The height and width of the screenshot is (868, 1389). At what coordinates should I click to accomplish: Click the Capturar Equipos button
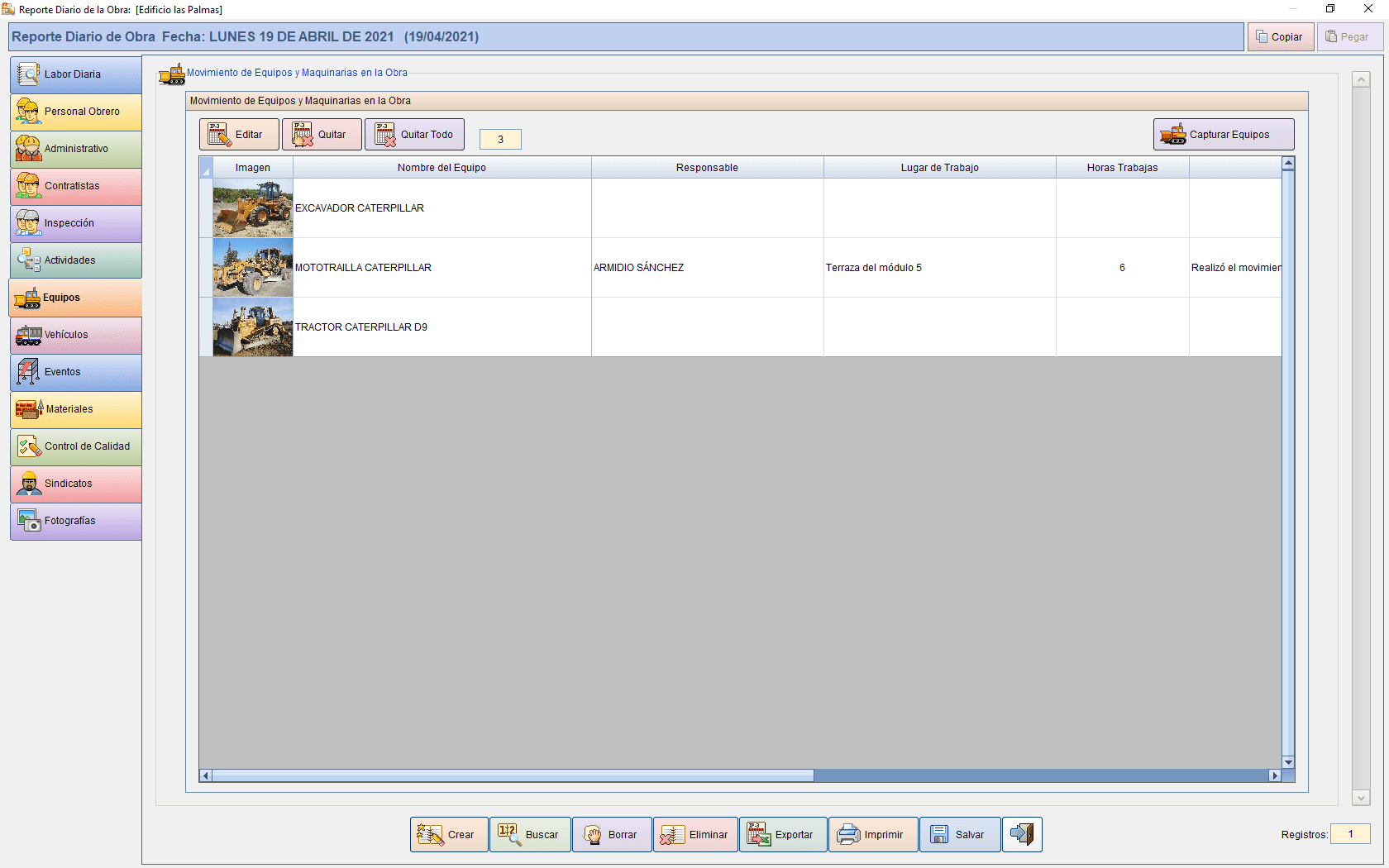coord(1224,134)
